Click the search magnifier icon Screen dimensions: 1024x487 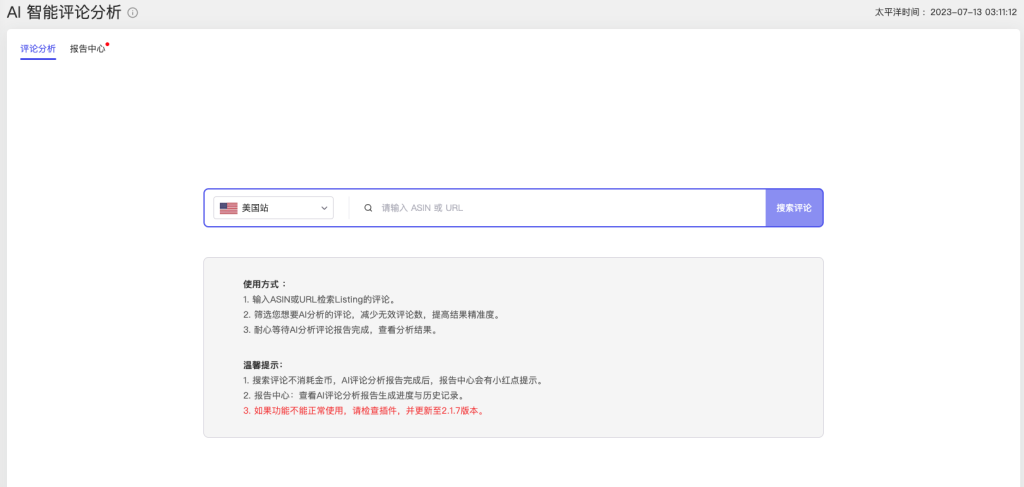pos(368,208)
